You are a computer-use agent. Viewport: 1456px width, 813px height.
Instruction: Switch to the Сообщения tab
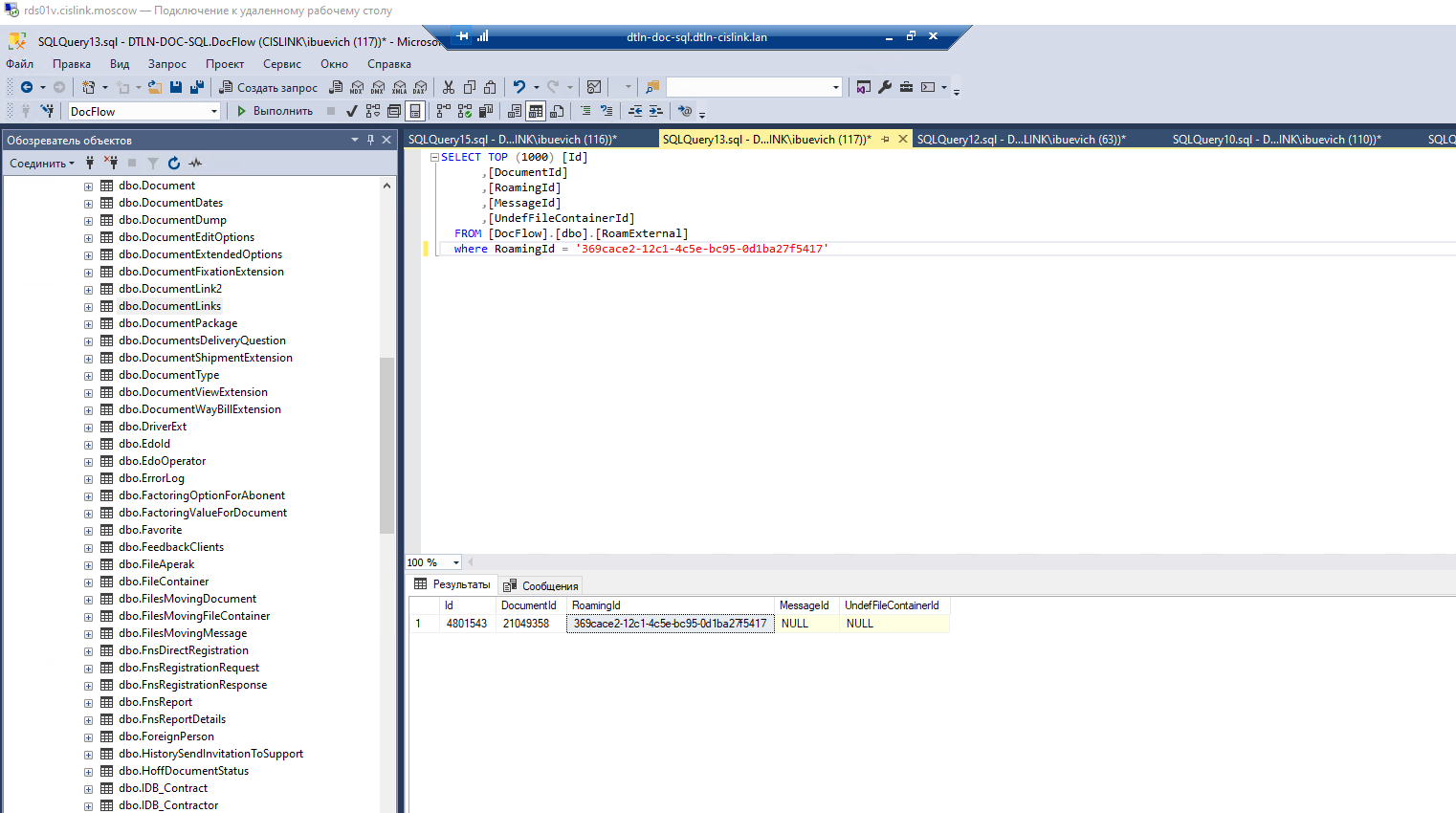[541, 585]
